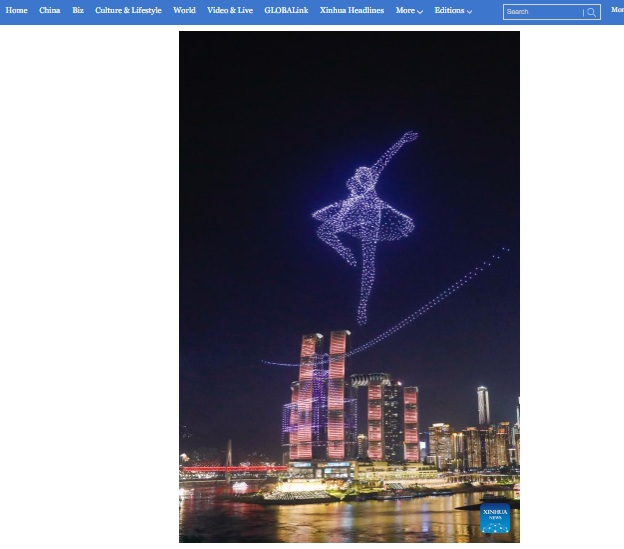624x549 pixels.
Task: Select the Biz menu item
Action: [x=78, y=11]
